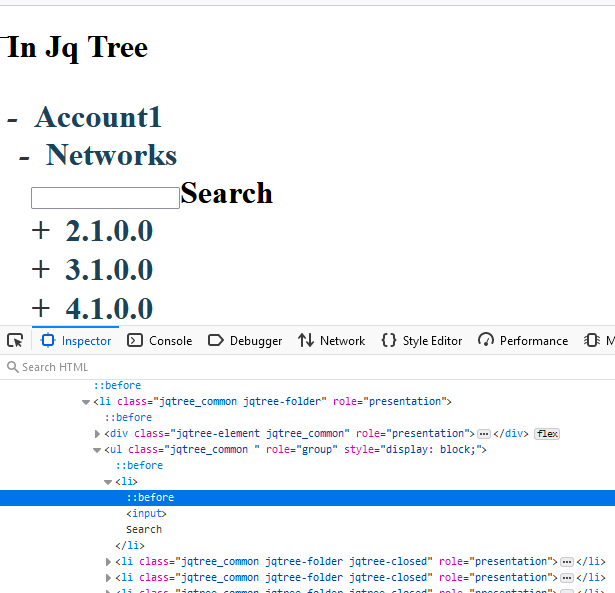
Task: Select the highlighted ::before pseudo-element row
Action: (x=308, y=498)
